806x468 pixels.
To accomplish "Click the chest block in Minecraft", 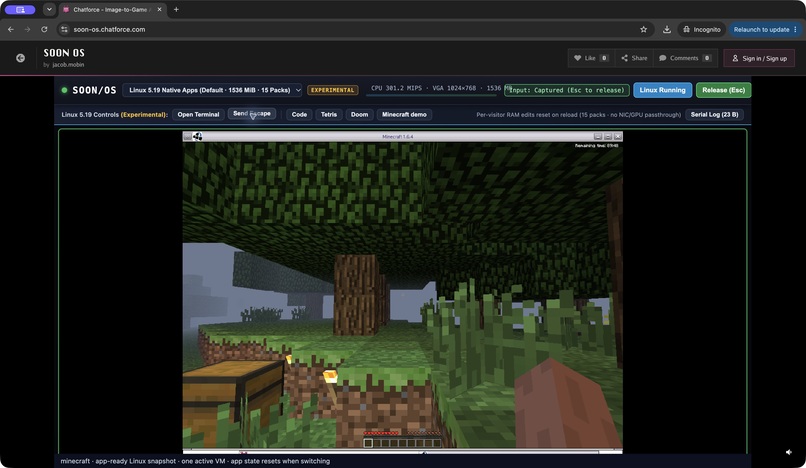I will [x=232, y=402].
